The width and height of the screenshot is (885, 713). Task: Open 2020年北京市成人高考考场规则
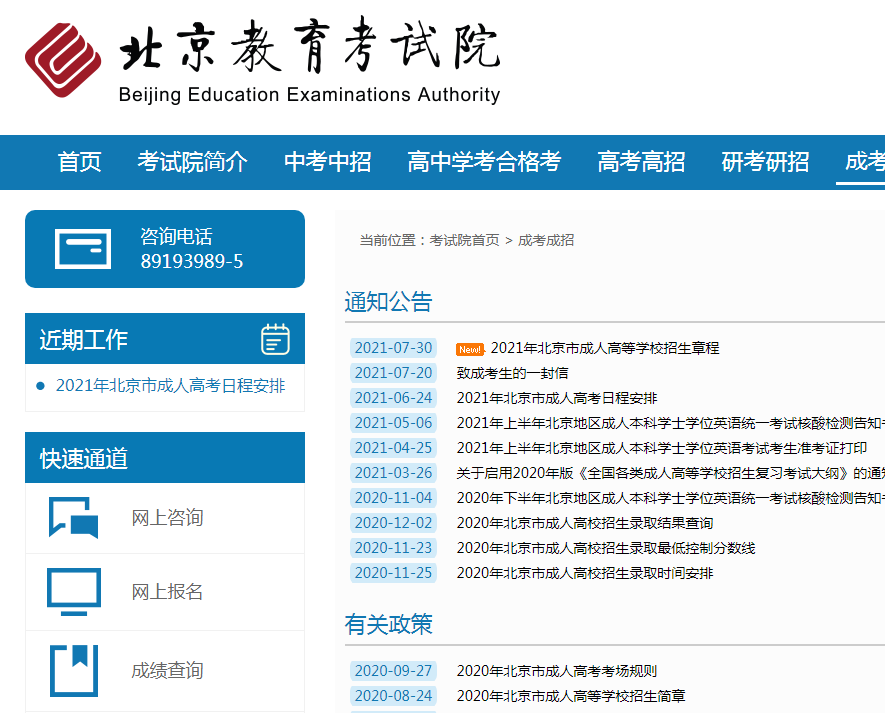pos(557,671)
